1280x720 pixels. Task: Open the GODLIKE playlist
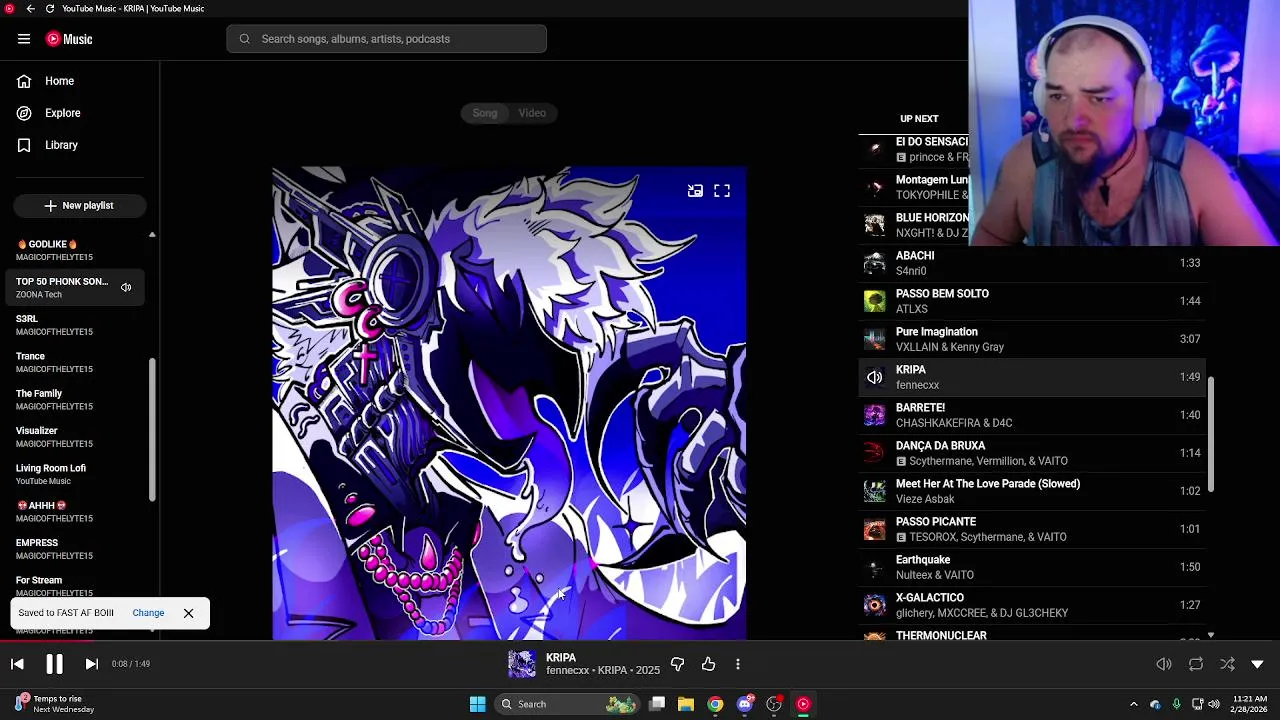tap(75, 250)
